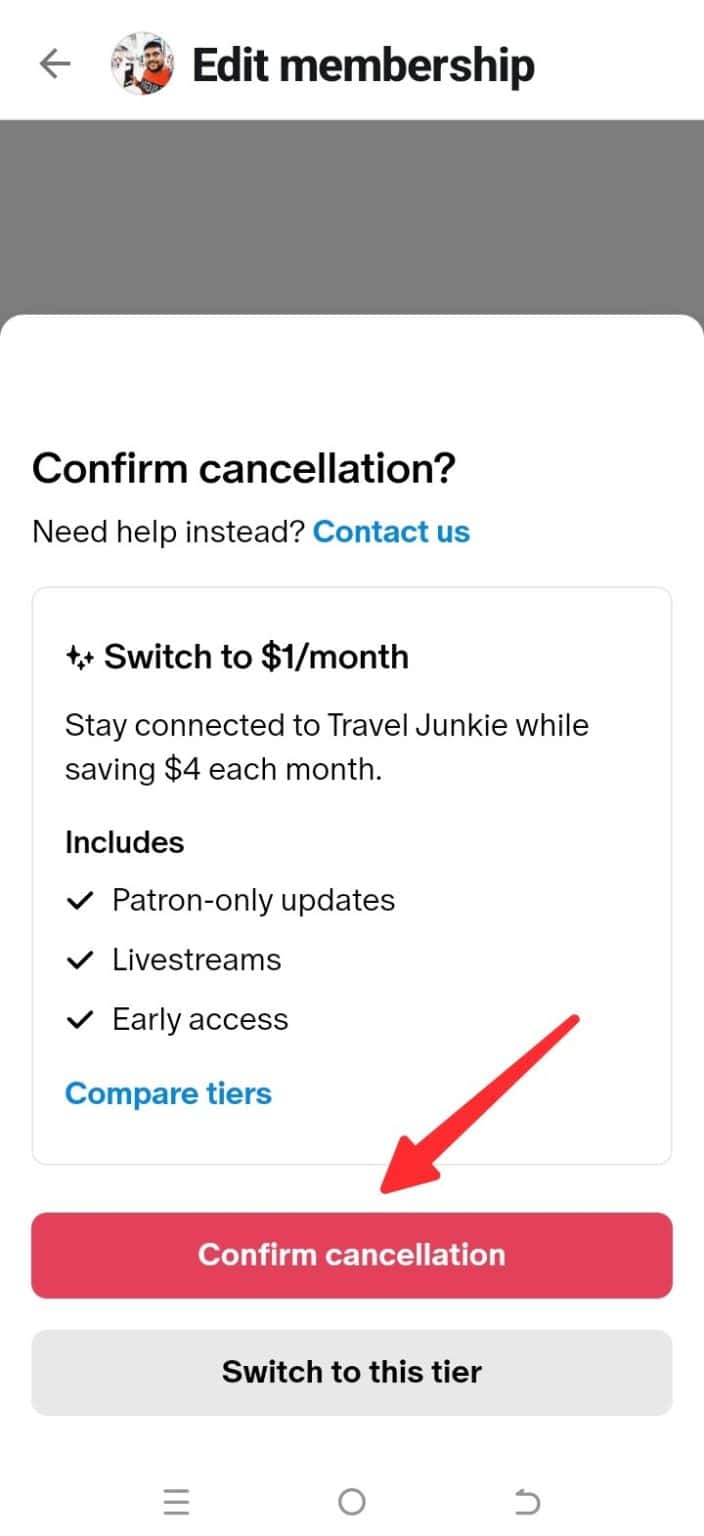The height and width of the screenshot is (1536, 704).
Task: Tap the Switch to $1/month heading
Action: tap(256, 657)
